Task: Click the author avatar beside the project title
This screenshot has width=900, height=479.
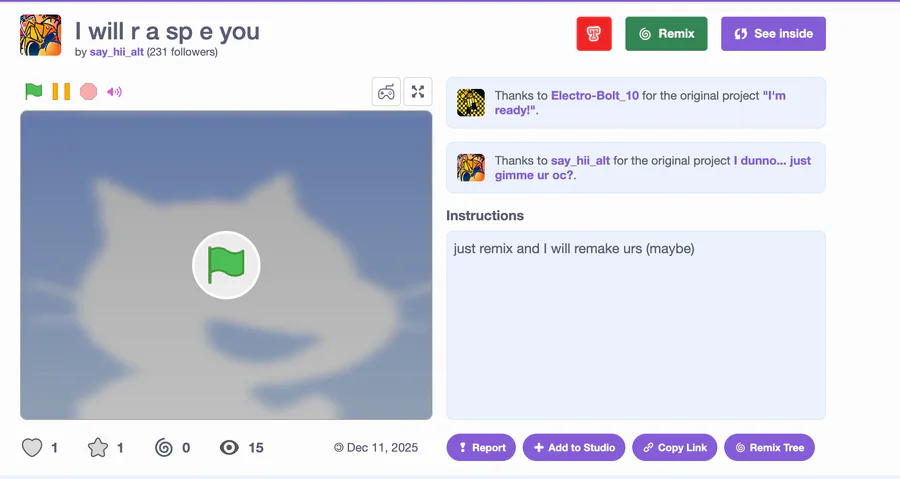Action: click(40, 35)
